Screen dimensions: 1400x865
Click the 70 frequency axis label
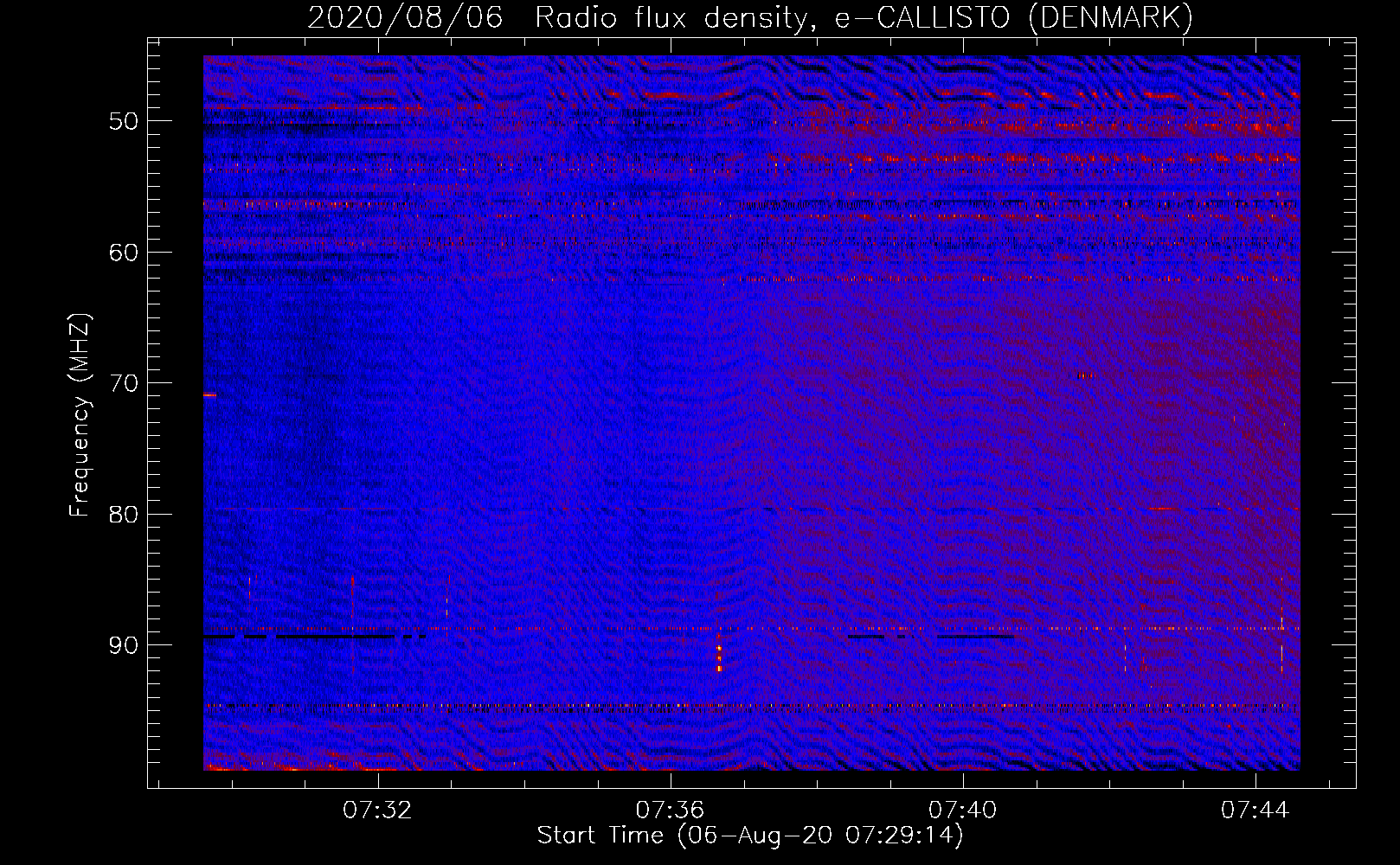pos(124,382)
